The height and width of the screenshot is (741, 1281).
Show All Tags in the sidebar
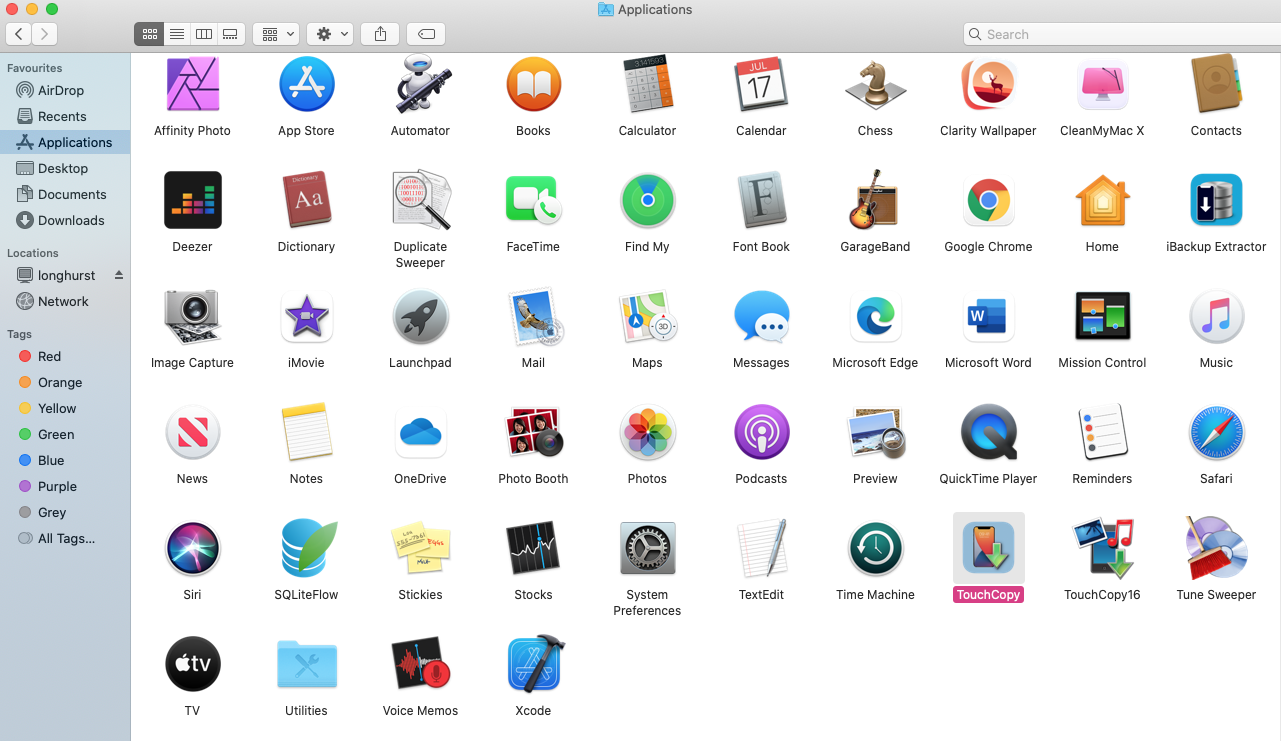65,538
